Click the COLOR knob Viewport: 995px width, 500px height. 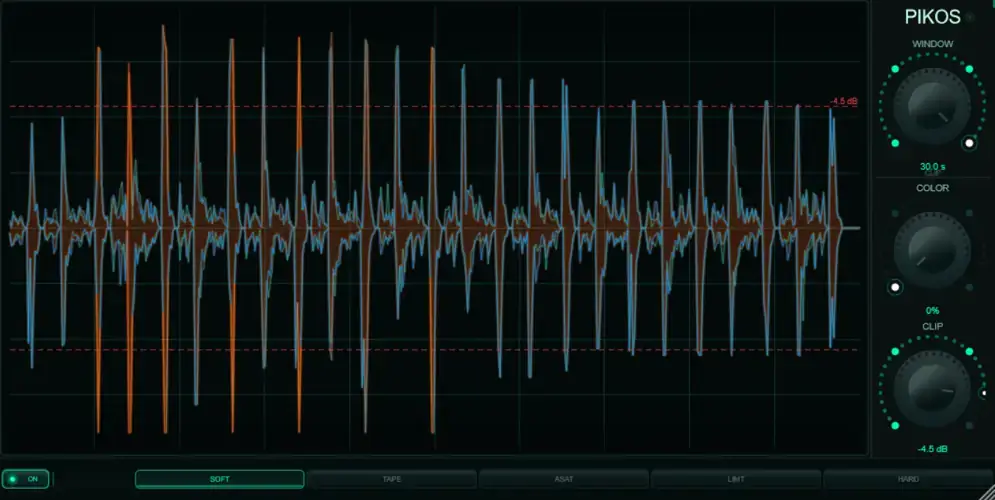[x=932, y=250]
